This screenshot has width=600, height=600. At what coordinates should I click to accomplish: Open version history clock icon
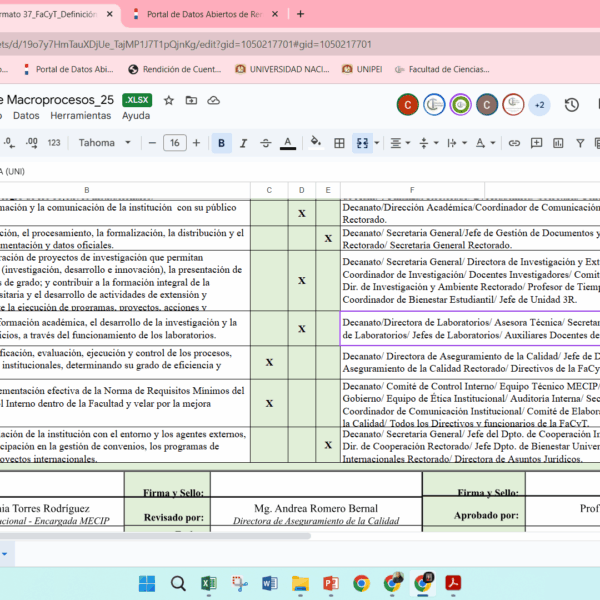(x=571, y=104)
